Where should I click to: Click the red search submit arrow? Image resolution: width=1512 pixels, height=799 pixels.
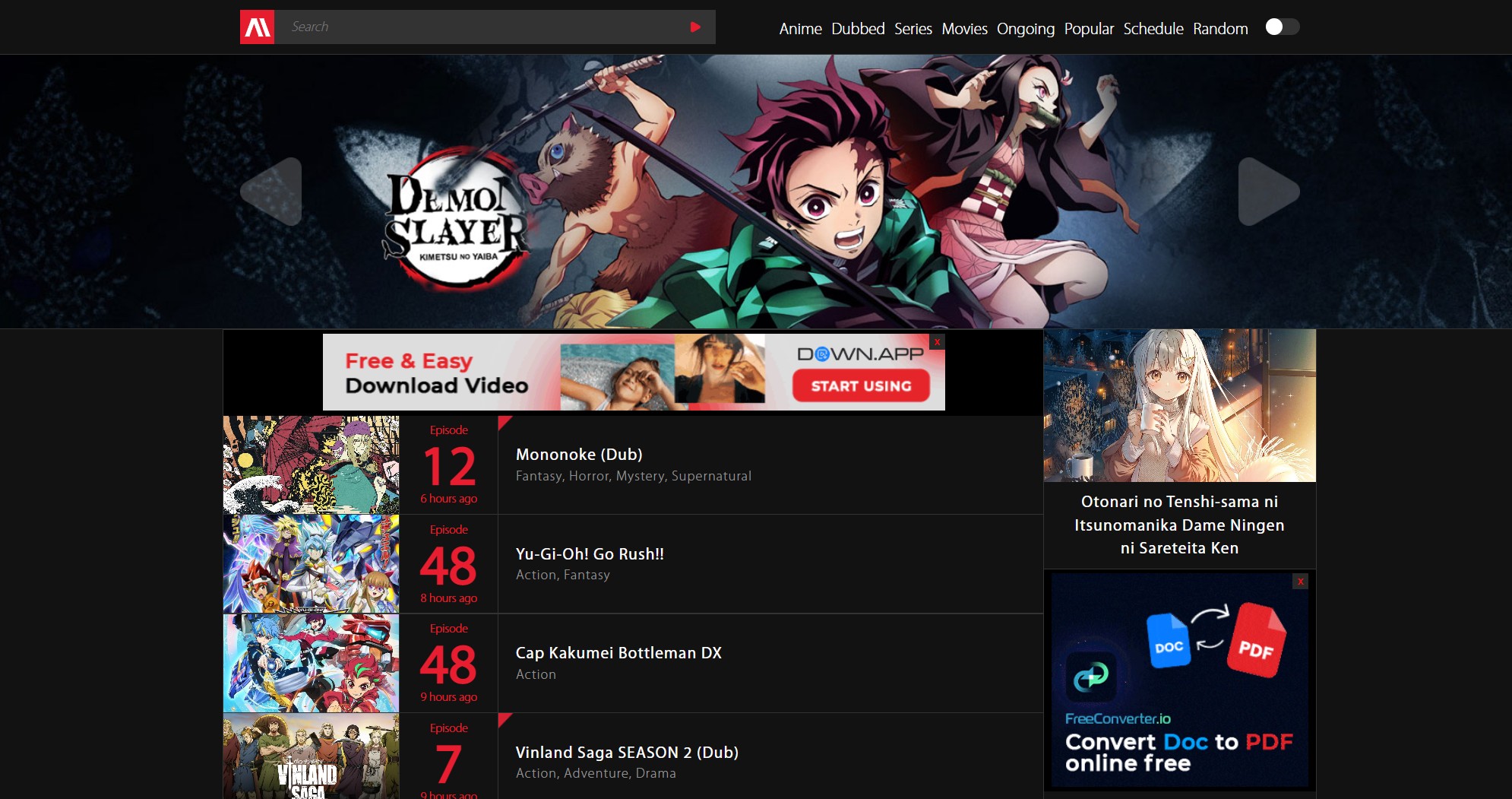[x=695, y=27]
